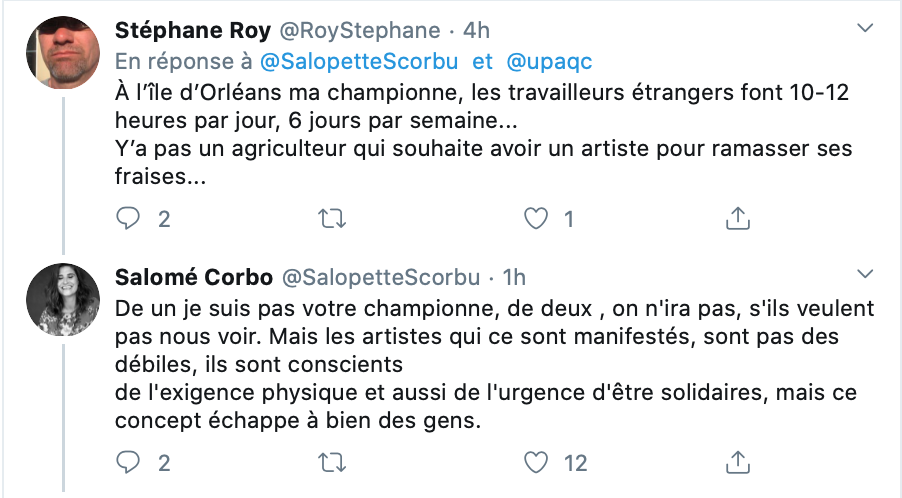Reply to Stéphane Roy's tweet
Image resolution: width=902 pixels, height=498 pixels.
pyautogui.click(x=128, y=219)
